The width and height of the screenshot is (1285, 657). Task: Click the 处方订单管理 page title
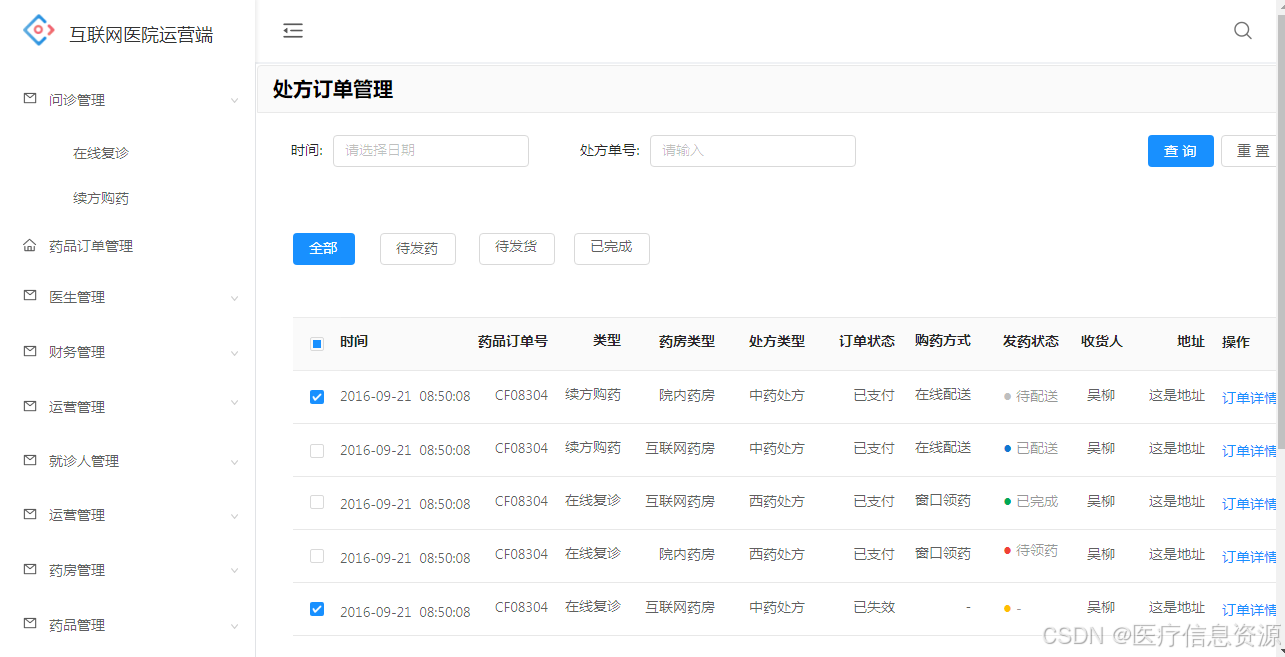pyautogui.click(x=333, y=89)
